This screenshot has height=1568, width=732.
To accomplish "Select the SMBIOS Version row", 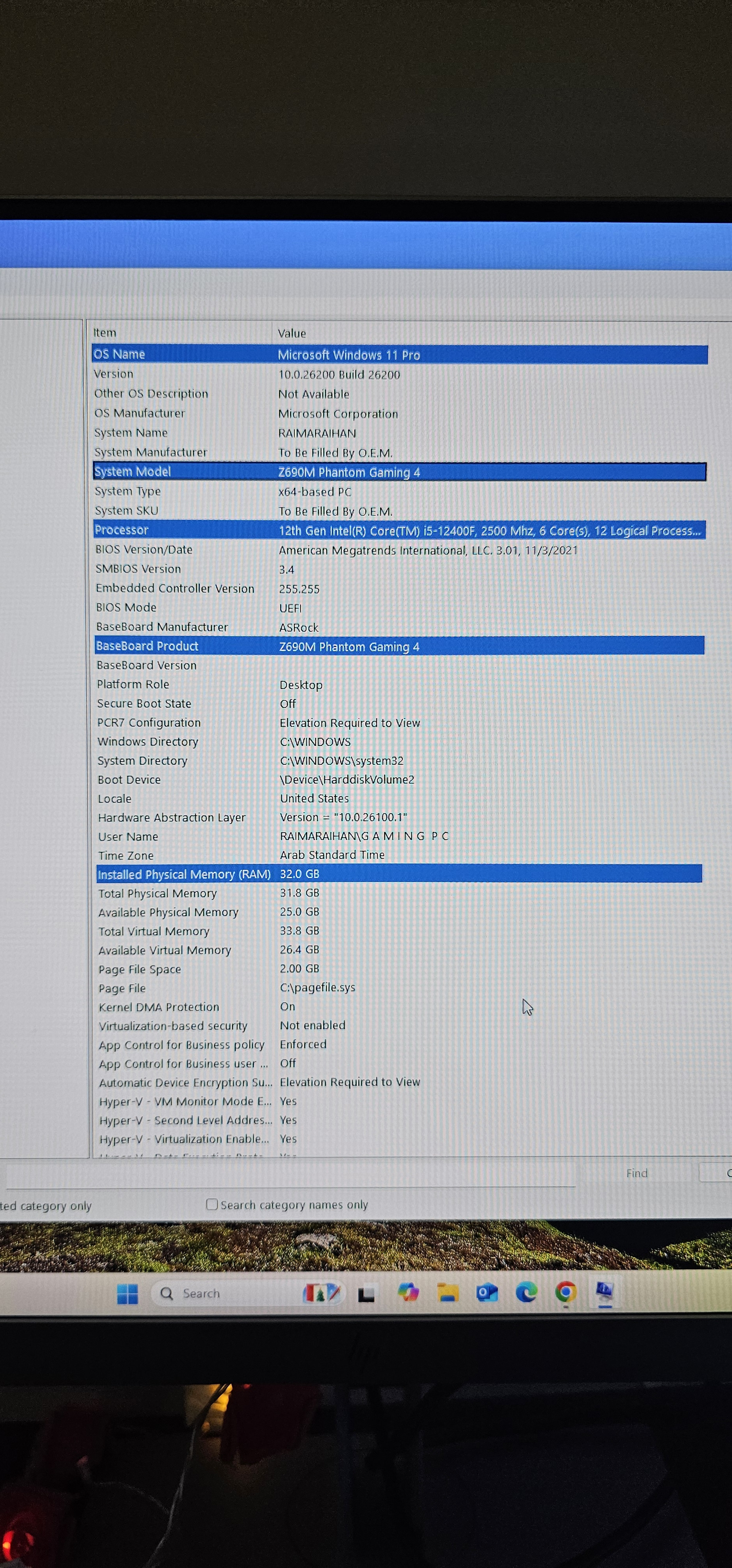I will click(400, 569).
